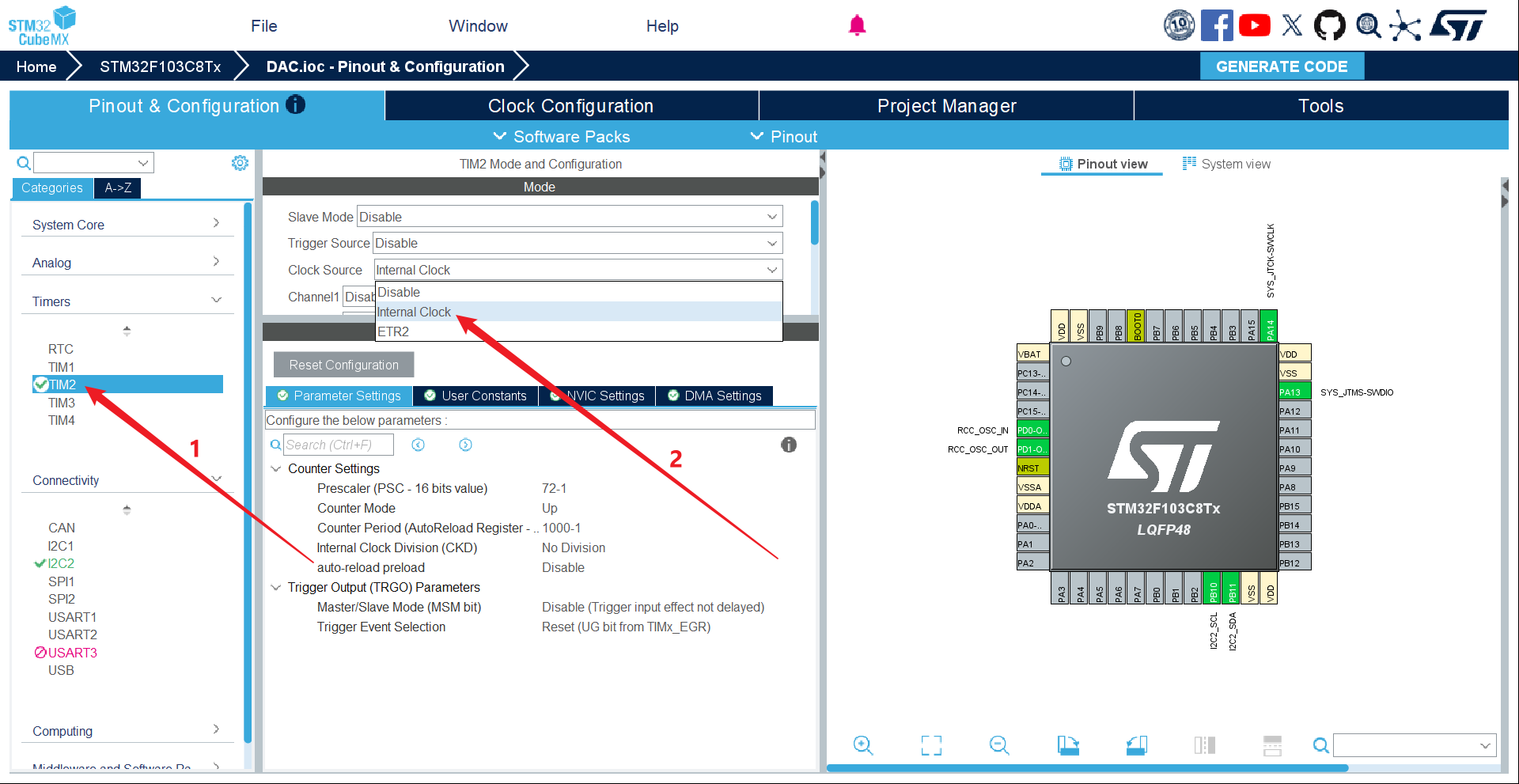The width and height of the screenshot is (1519, 784).
Task: Open the Slave Mode dropdown
Action: click(570, 217)
